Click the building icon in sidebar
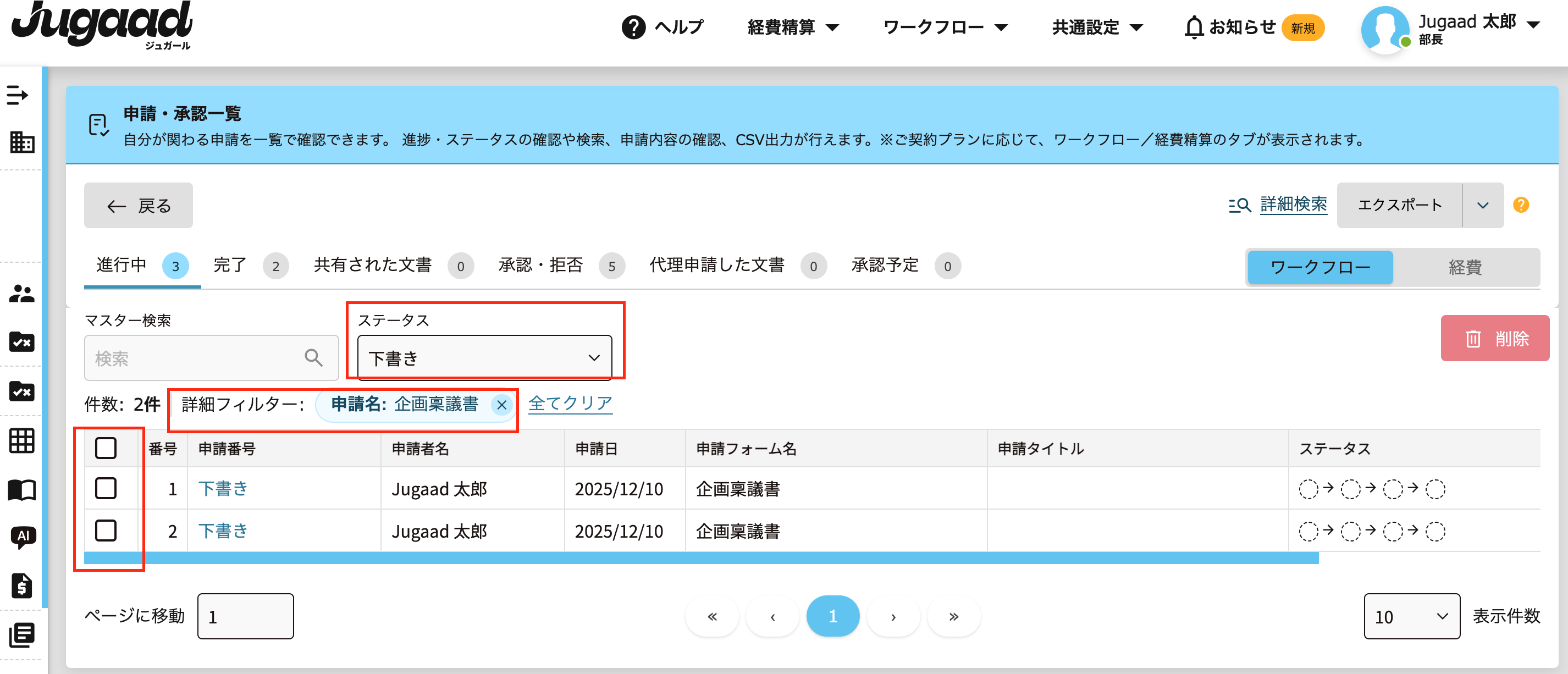The height and width of the screenshot is (674, 1568). pyautogui.click(x=22, y=142)
